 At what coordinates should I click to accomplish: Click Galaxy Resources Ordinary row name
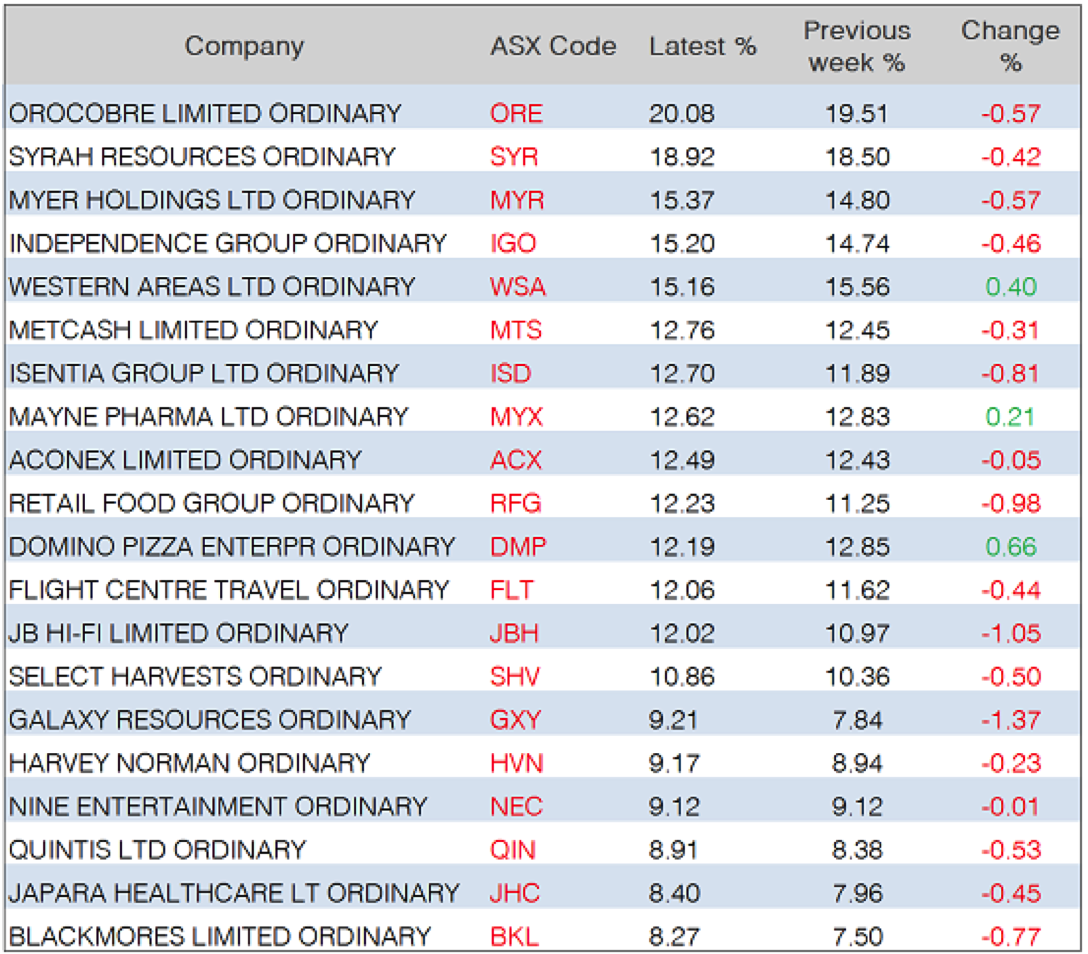210,720
